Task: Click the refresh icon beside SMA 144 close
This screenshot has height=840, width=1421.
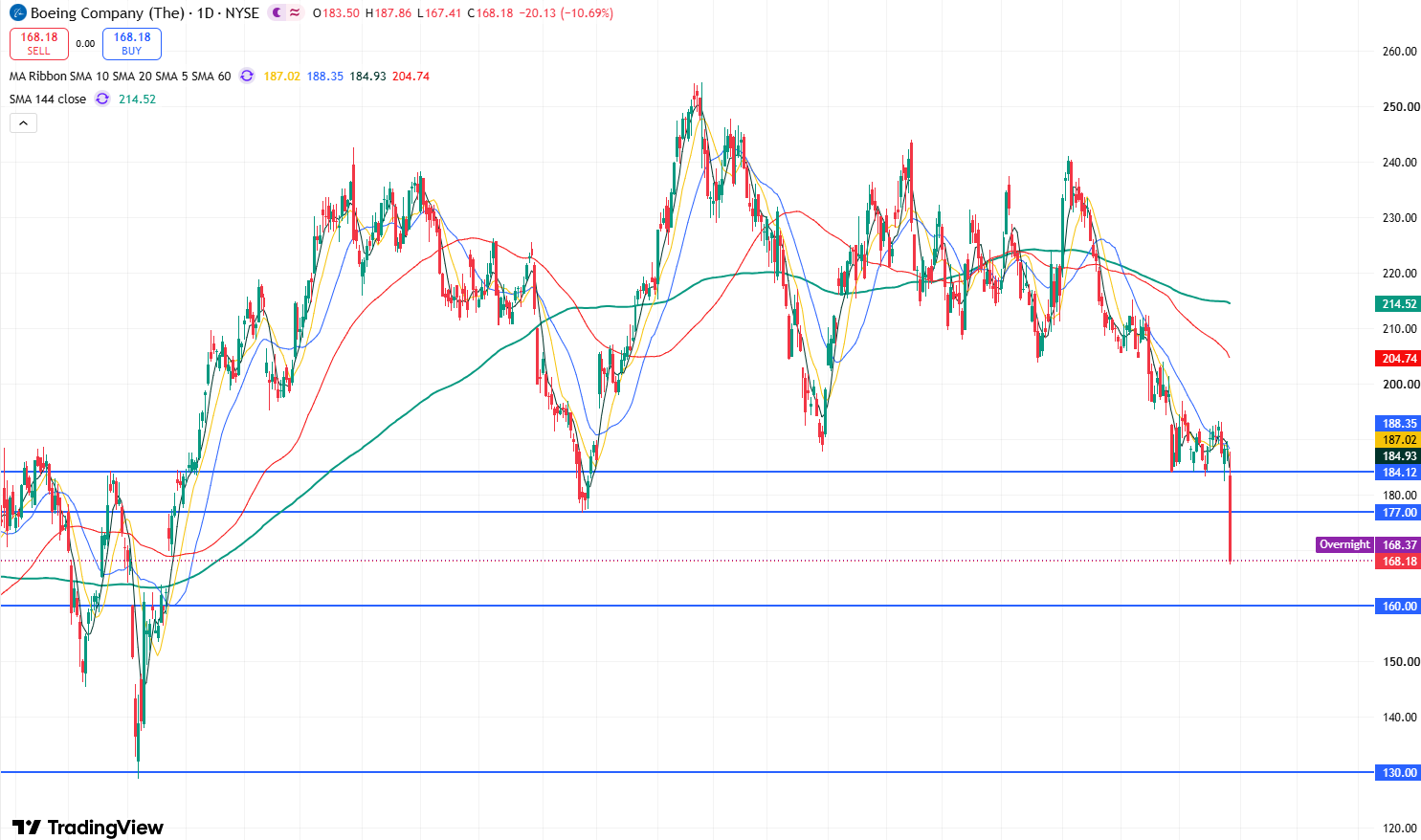Action: pos(102,99)
